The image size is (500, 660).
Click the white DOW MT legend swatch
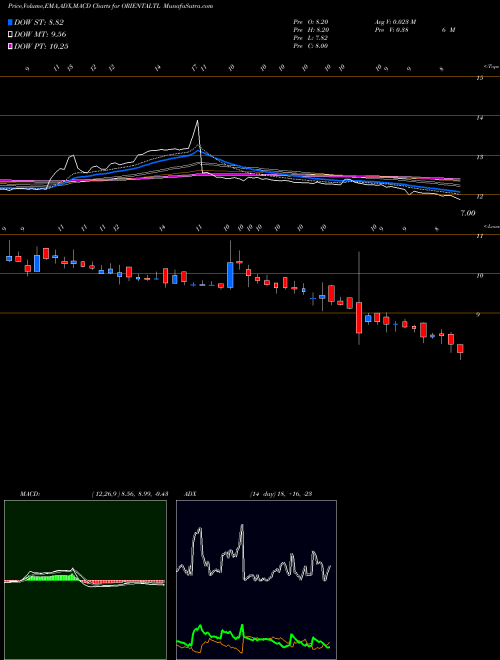coord(10,35)
